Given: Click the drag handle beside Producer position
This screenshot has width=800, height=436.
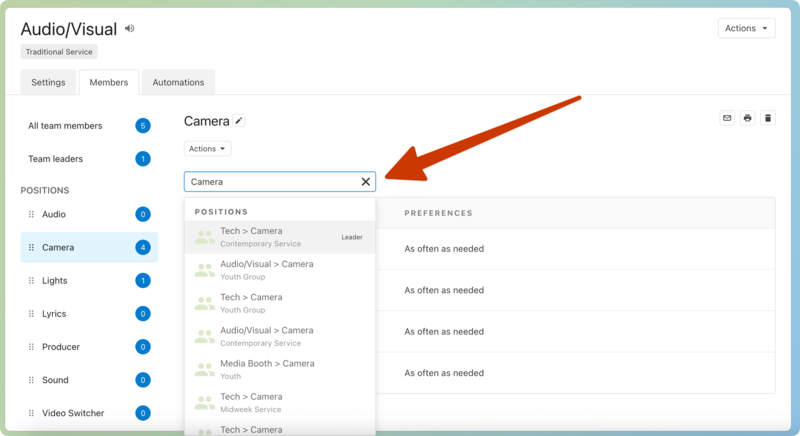Looking at the screenshot, I should click(31, 347).
